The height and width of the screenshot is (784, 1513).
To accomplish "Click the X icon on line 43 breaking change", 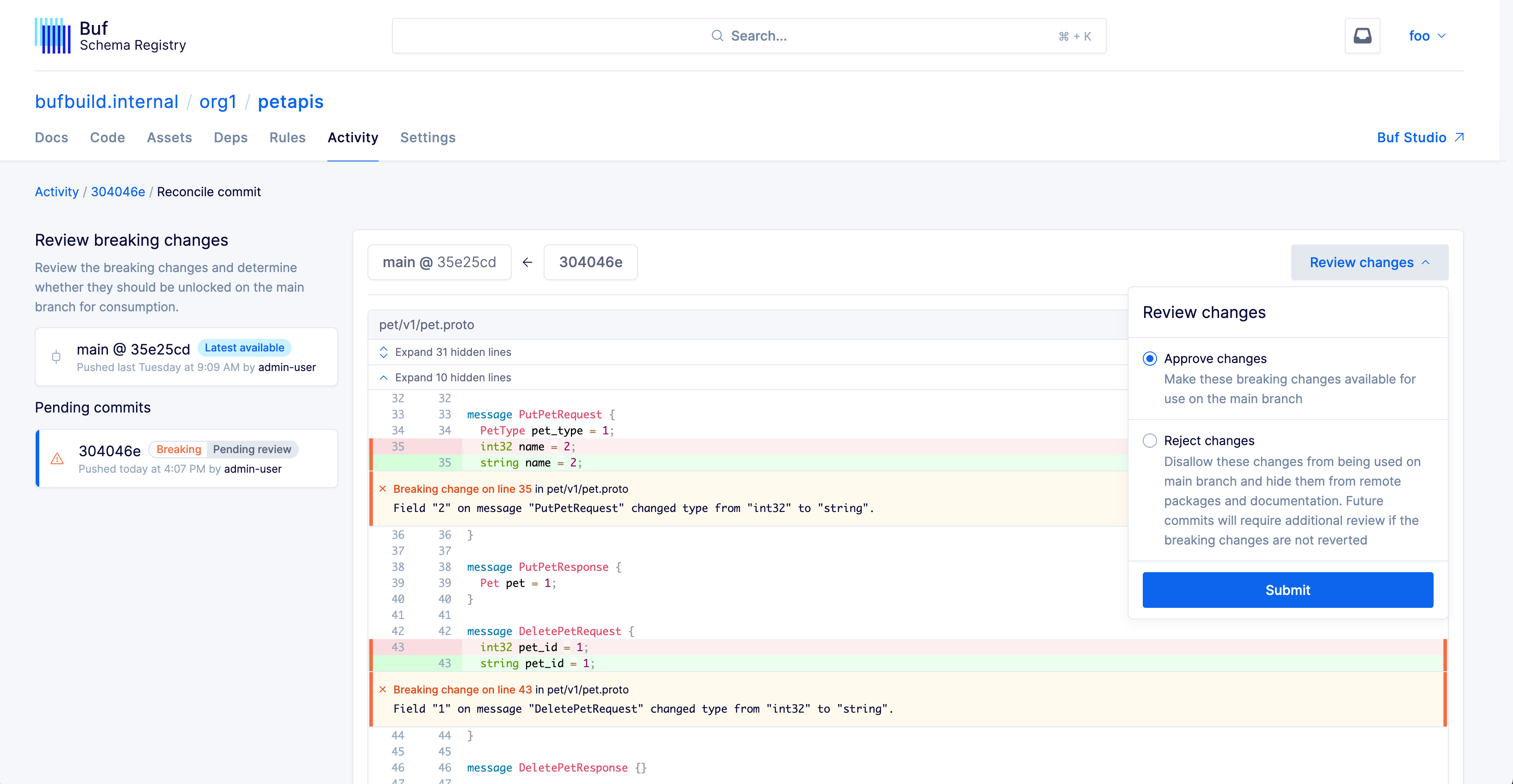I will point(383,689).
